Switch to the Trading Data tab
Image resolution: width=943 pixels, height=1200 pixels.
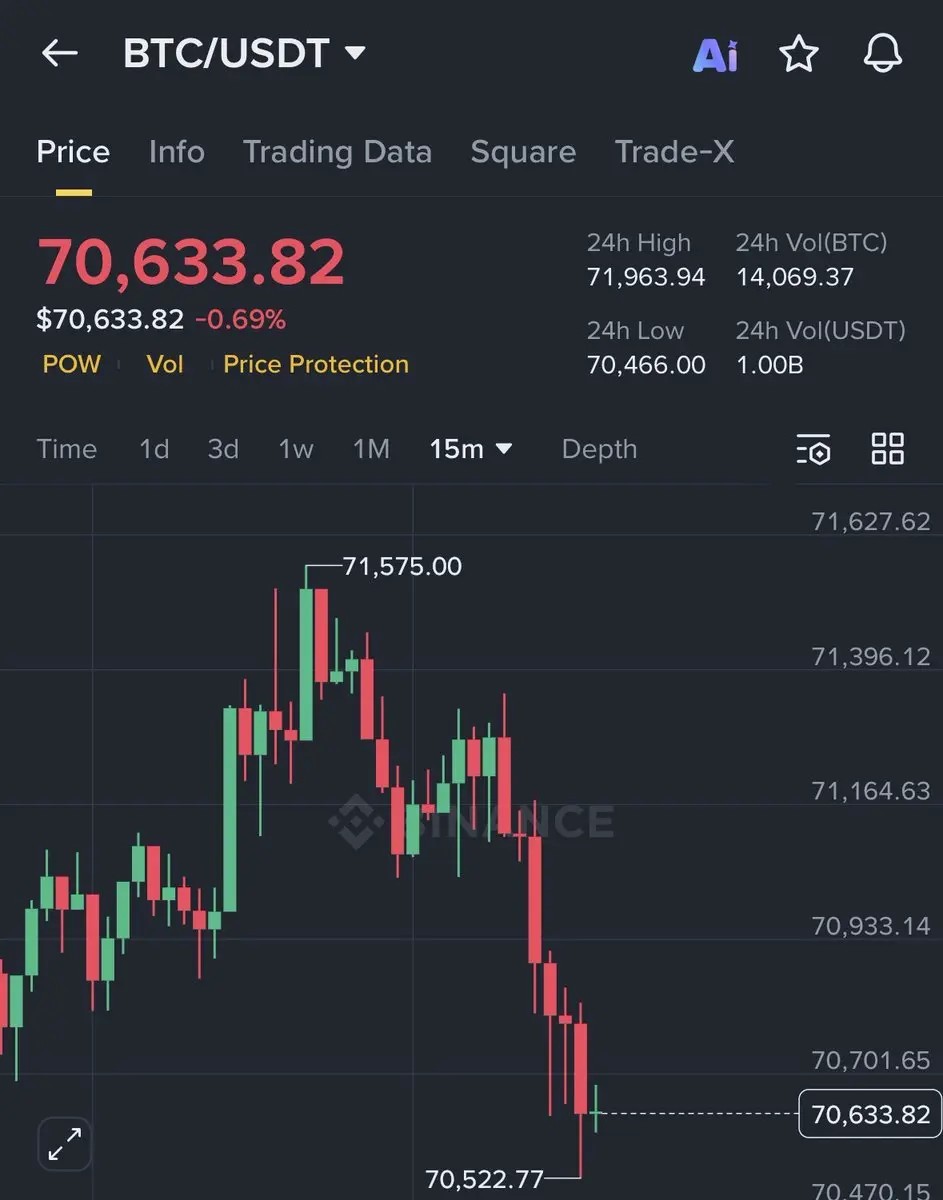pos(338,152)
